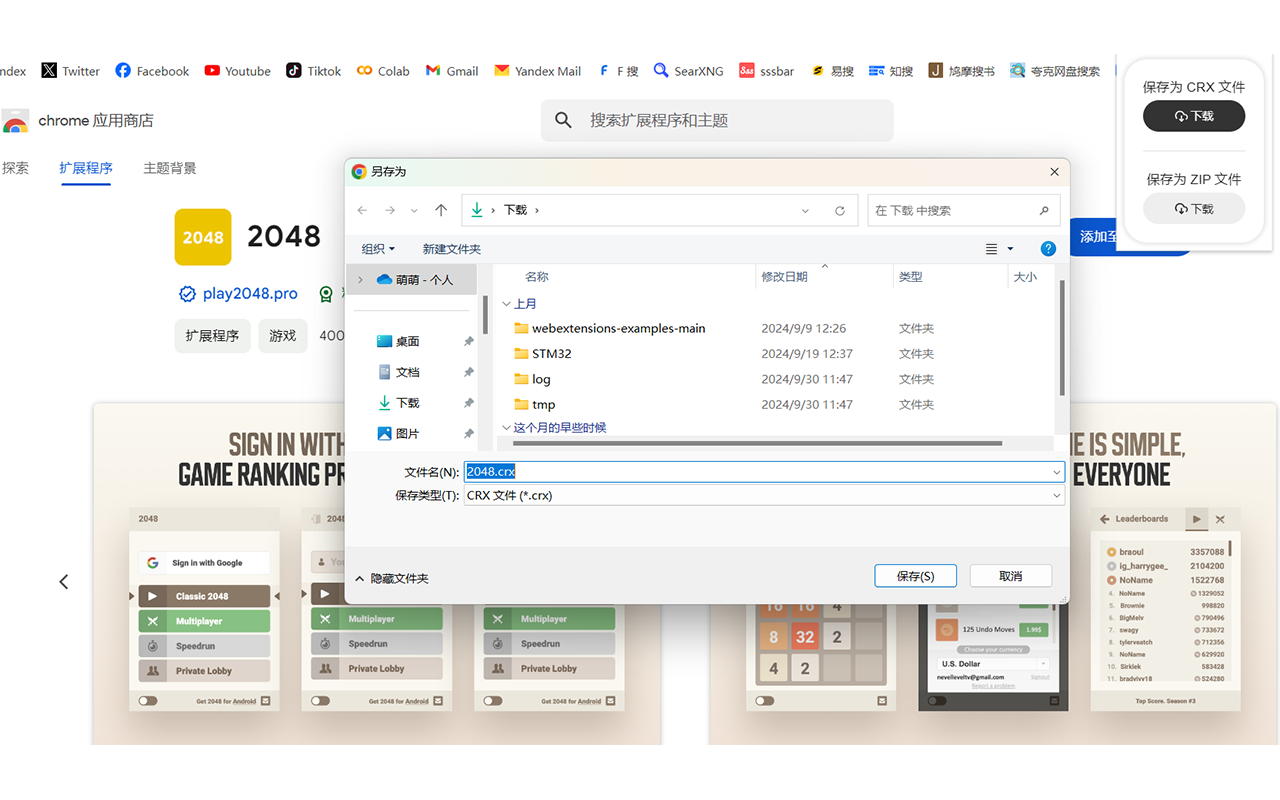Sort by 修改日期 column header

tap(785, 277)
